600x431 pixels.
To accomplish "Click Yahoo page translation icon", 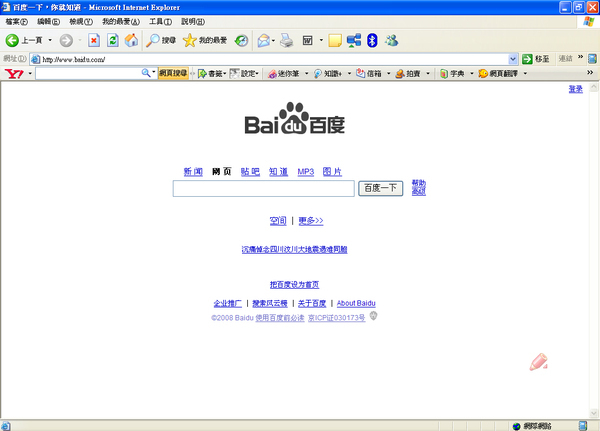I will pyautogui.click(x=483, y=73).
